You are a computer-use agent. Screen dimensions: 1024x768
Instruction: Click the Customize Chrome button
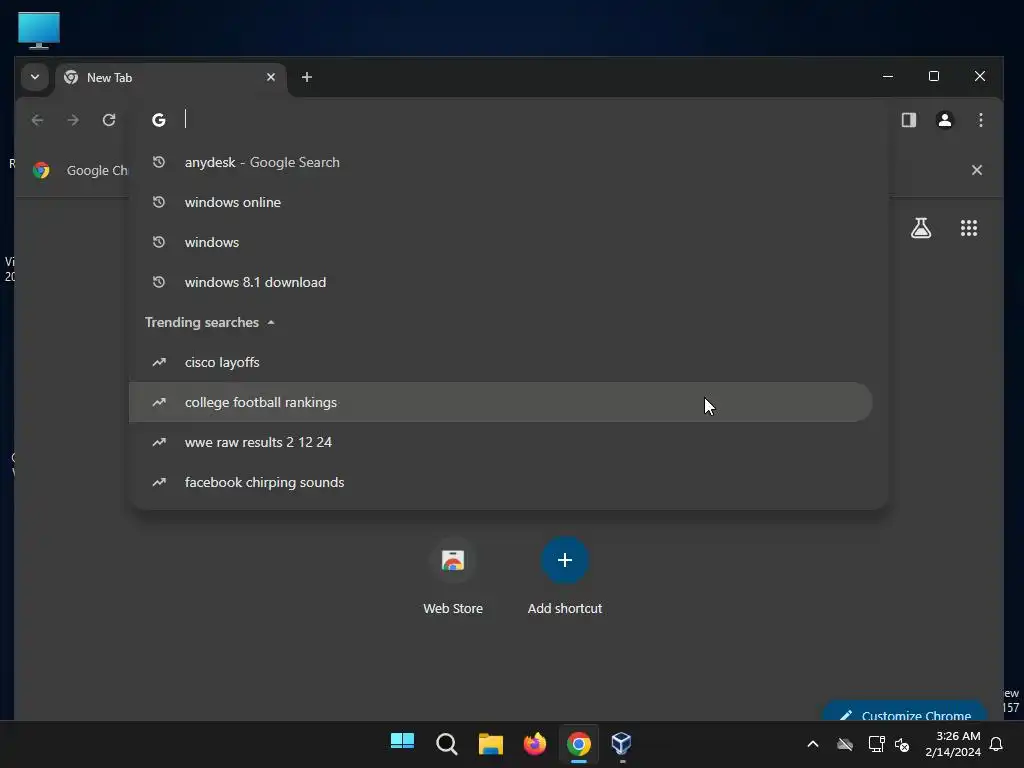click(x=905, y=713)
